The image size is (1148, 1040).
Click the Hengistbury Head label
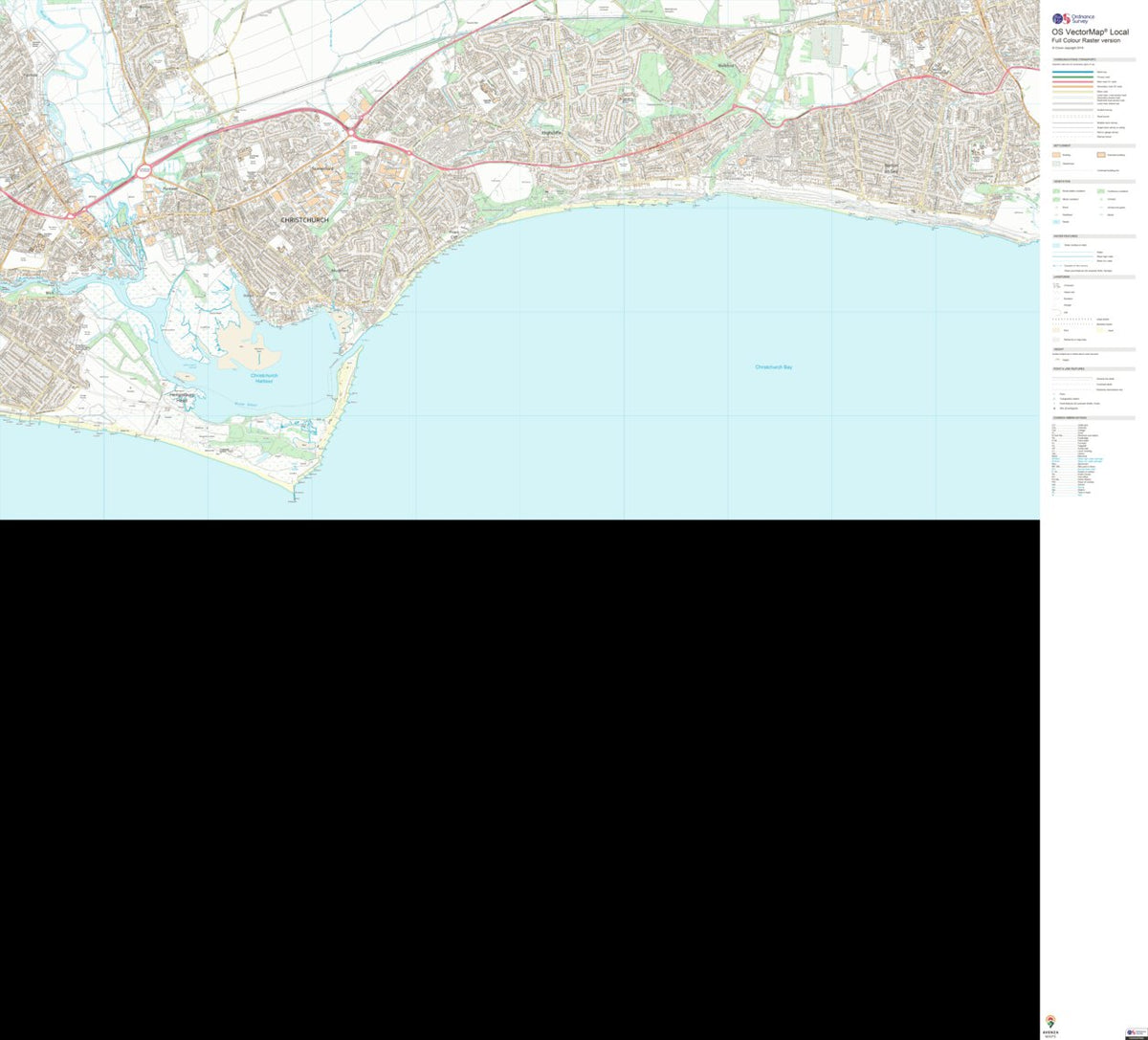[182, 397]
